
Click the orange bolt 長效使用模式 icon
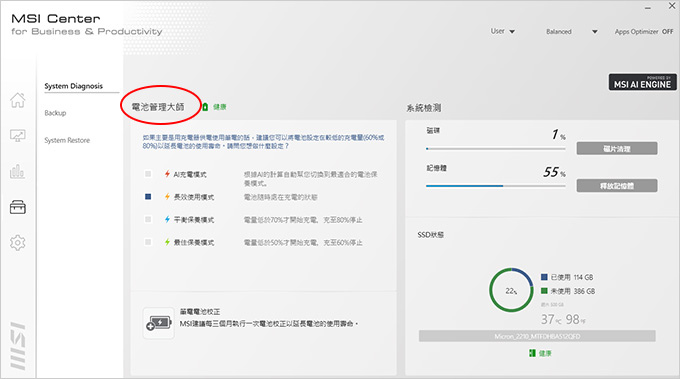click(167, 196)
